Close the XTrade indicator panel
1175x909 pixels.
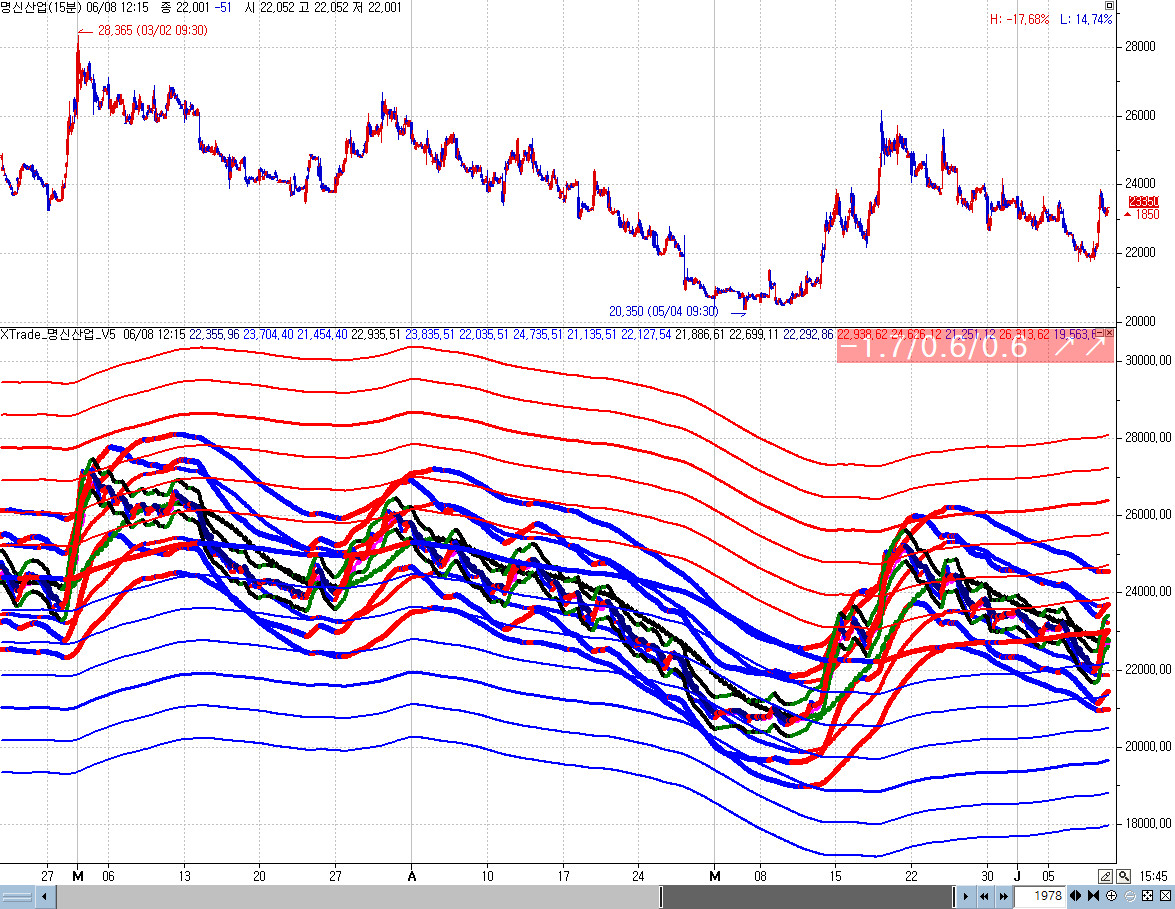1108,333
